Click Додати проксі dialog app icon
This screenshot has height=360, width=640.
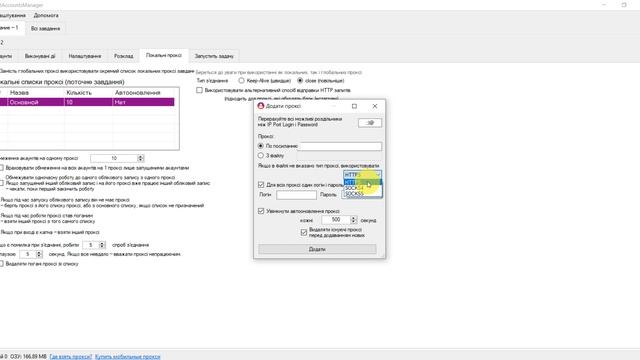click(x=261, y=106)
